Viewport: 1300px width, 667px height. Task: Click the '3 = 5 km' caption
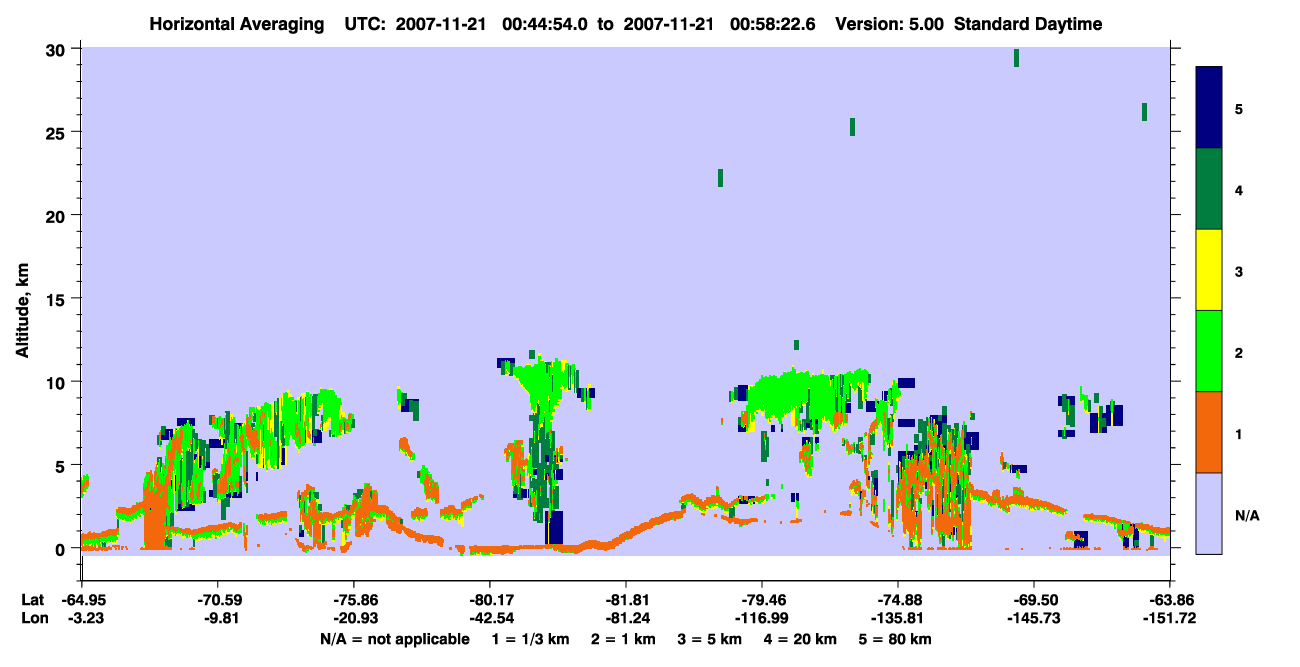(x=709, y=638)
